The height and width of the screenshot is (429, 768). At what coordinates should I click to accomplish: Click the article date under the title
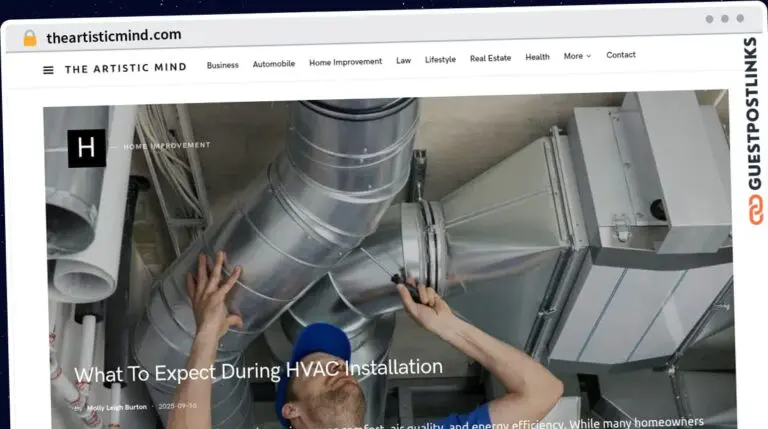[177, 406]
